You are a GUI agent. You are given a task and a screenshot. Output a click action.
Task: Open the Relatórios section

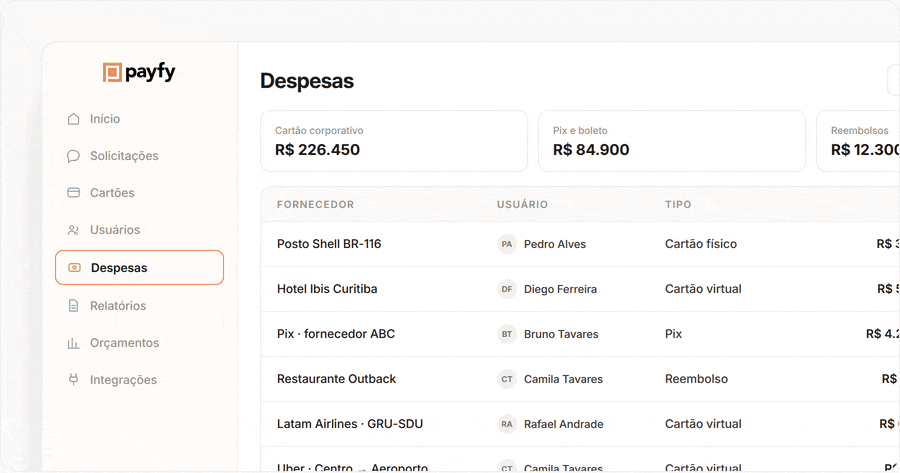click(139, 306)
